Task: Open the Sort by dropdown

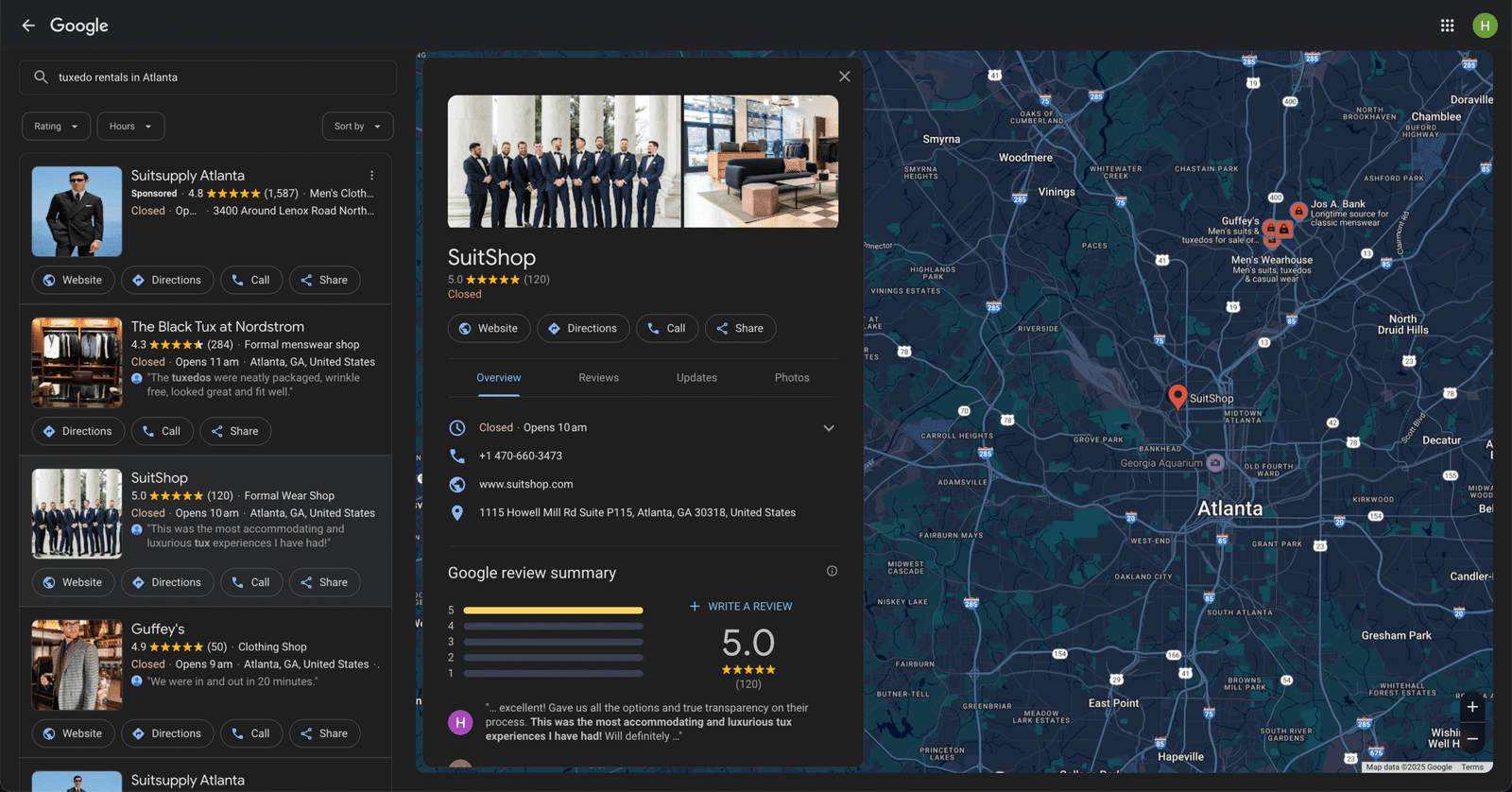Action: 357,127
